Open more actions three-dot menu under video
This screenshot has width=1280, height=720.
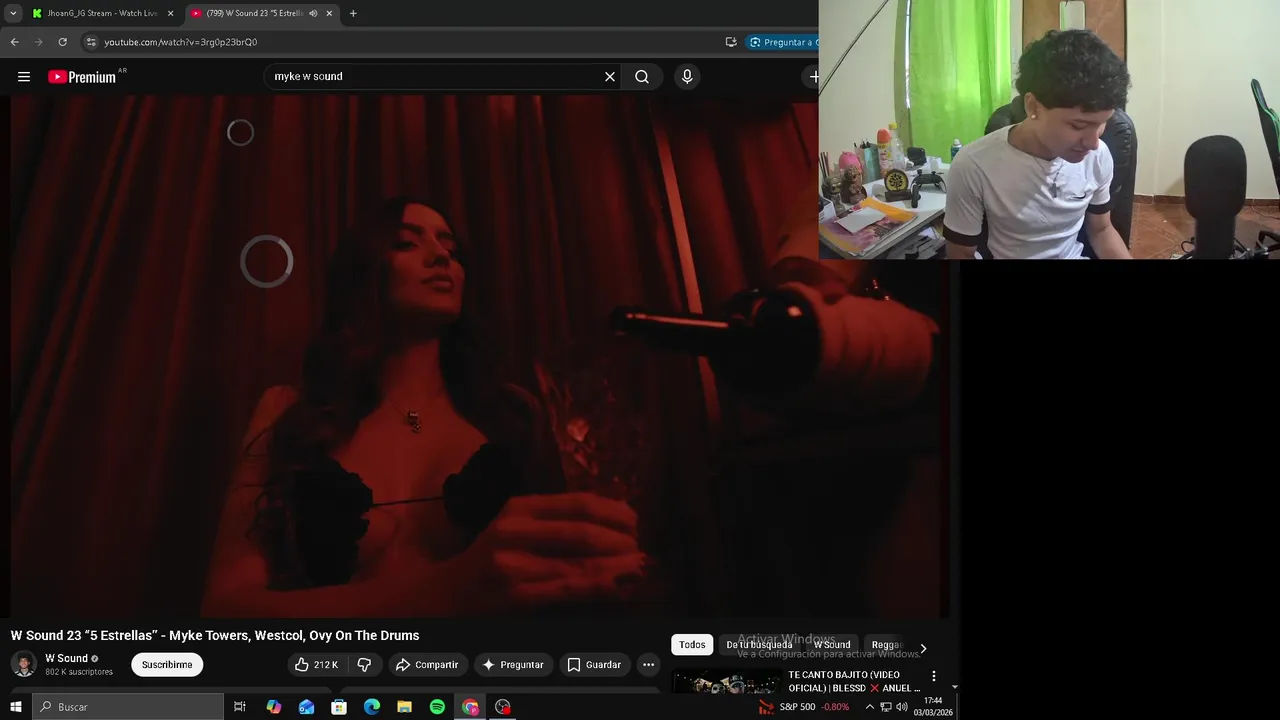pos(648,665)
